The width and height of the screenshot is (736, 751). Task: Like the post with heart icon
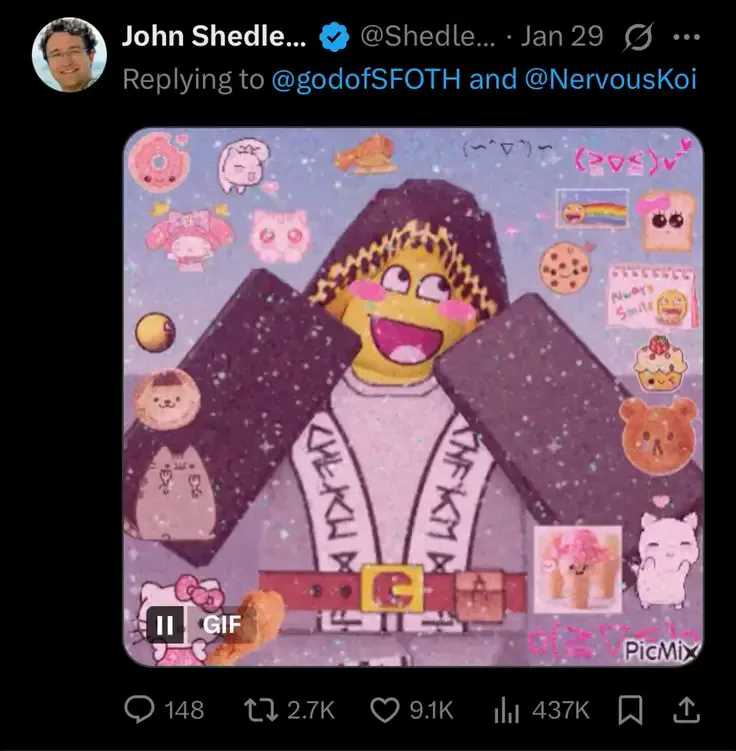click(385, 710)
